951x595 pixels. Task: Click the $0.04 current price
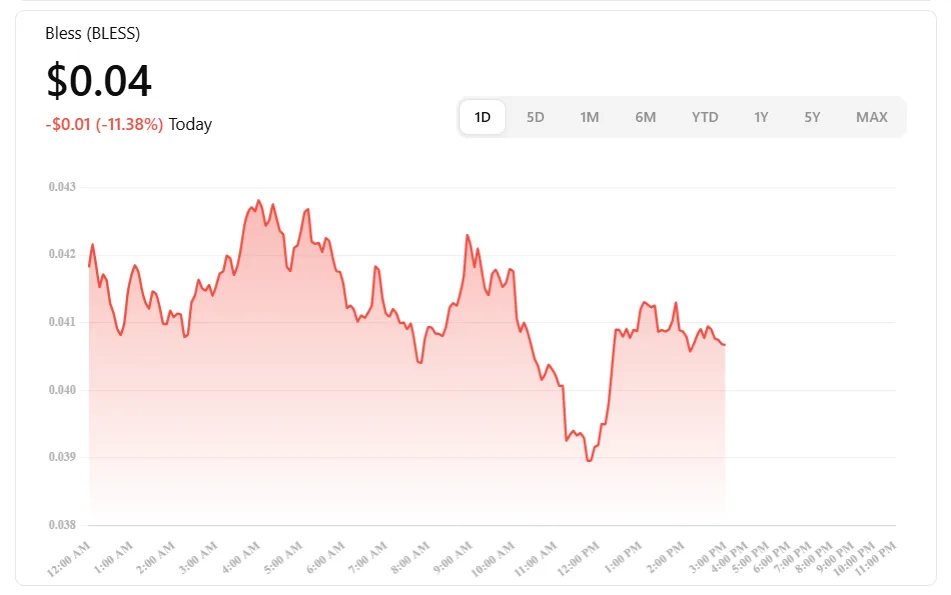tap(99, 81)
